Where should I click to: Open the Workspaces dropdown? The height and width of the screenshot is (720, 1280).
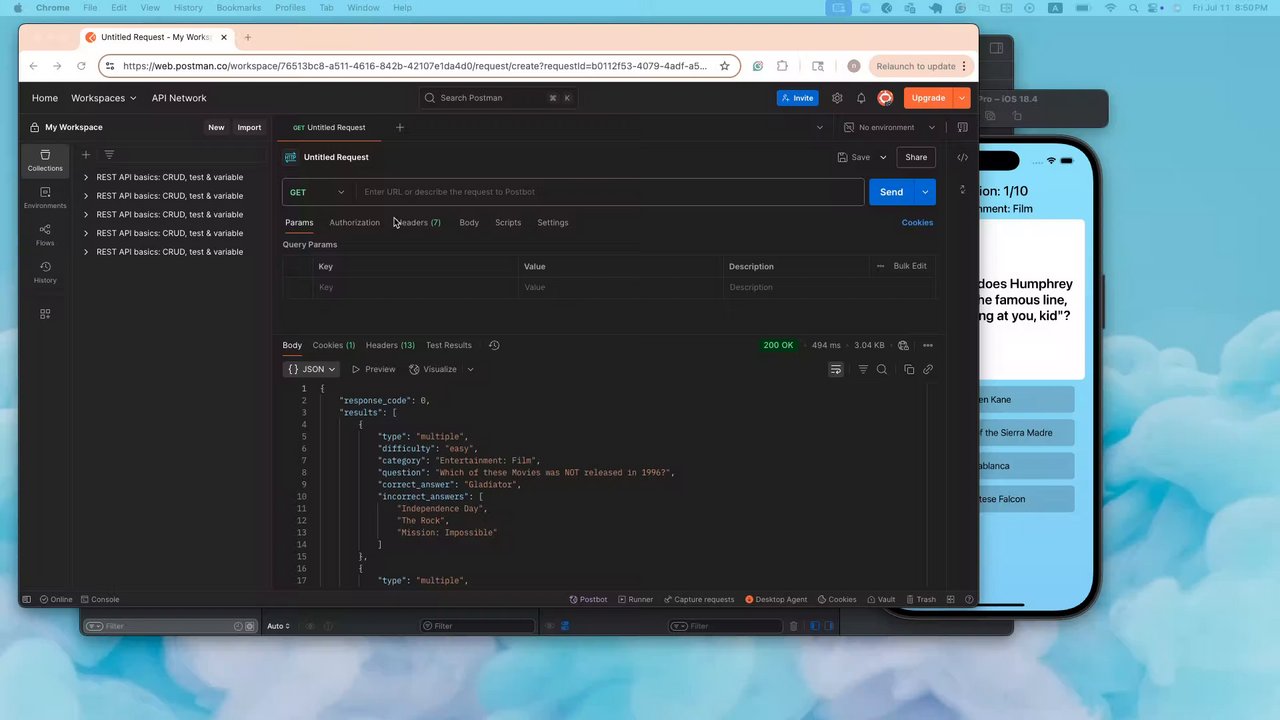(104, 98)
